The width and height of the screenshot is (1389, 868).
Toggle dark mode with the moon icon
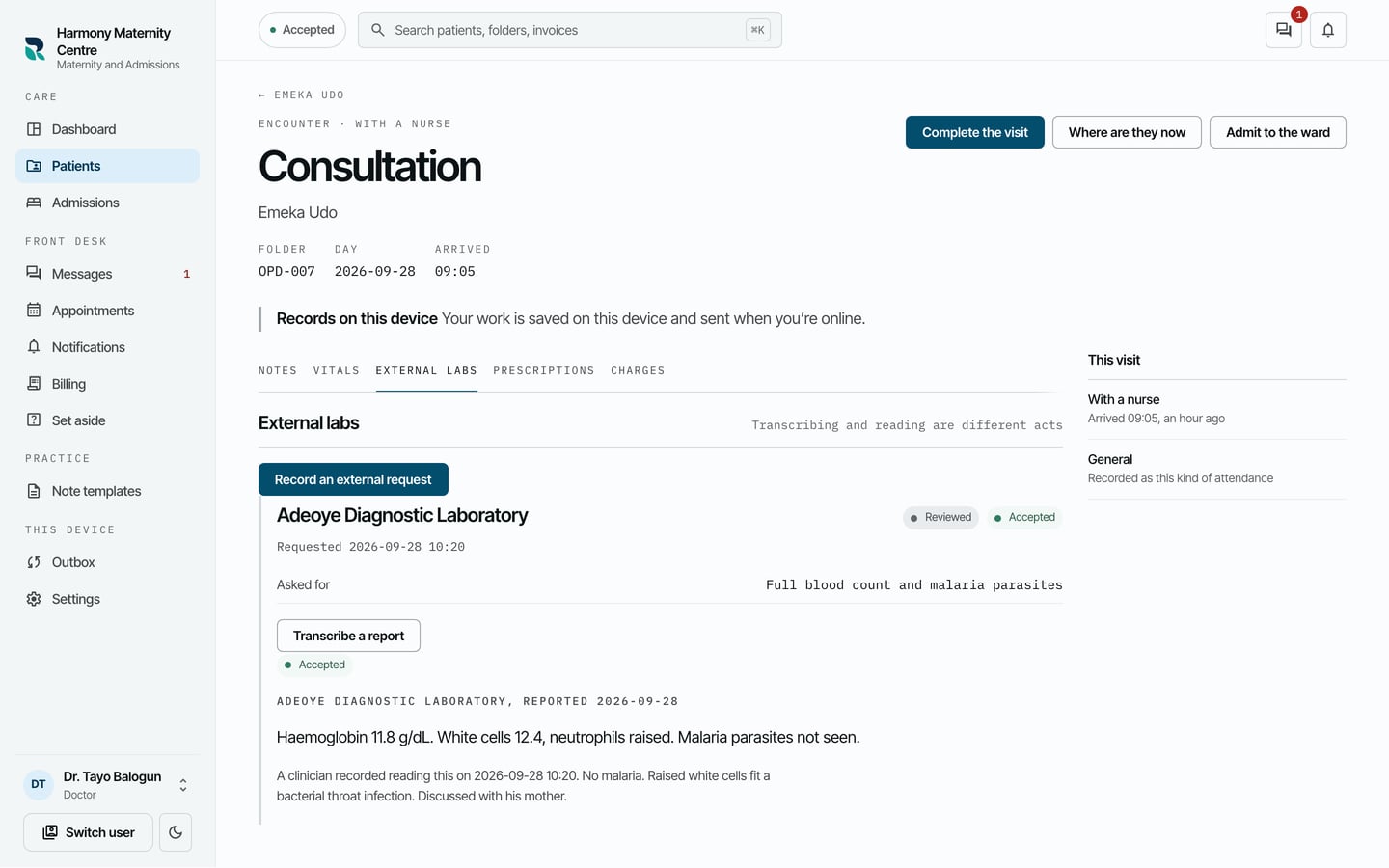[x=176, y=832]
